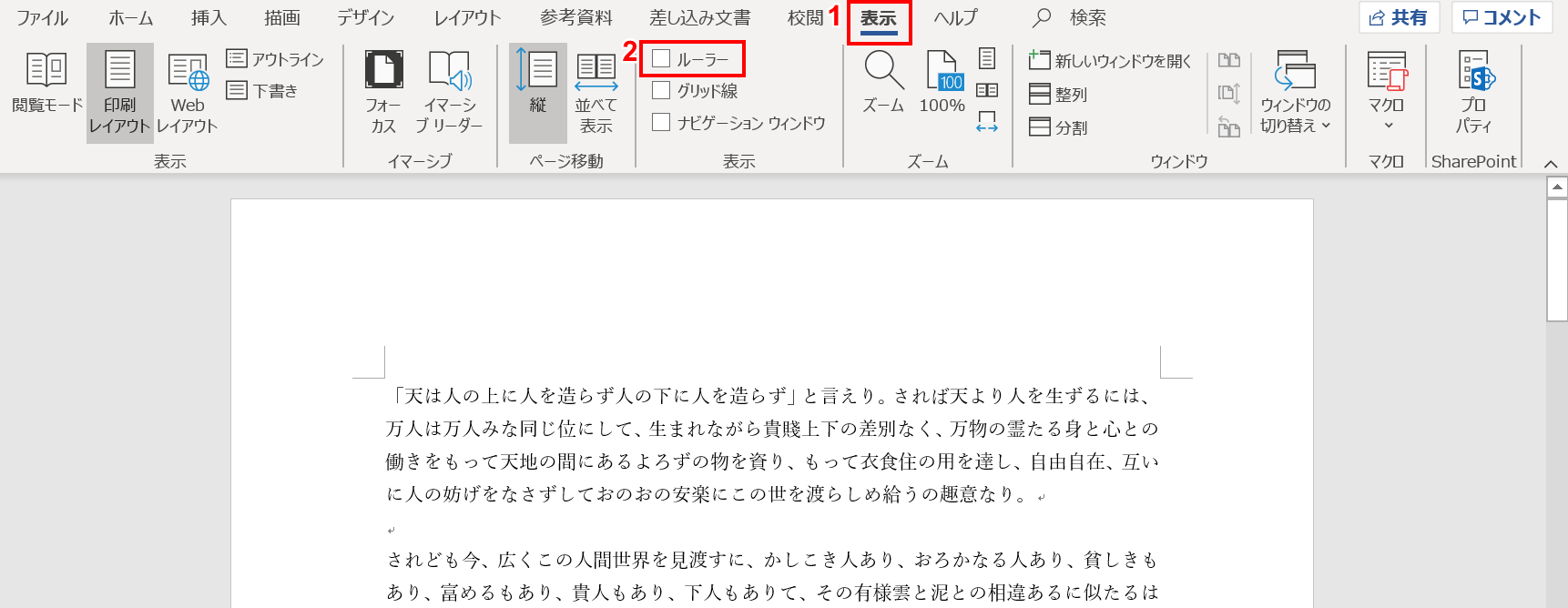Image resolution: width=1568 pixels, height=608 pixels.
Task: Split the window (分割)
Action: coord(1058,127)
